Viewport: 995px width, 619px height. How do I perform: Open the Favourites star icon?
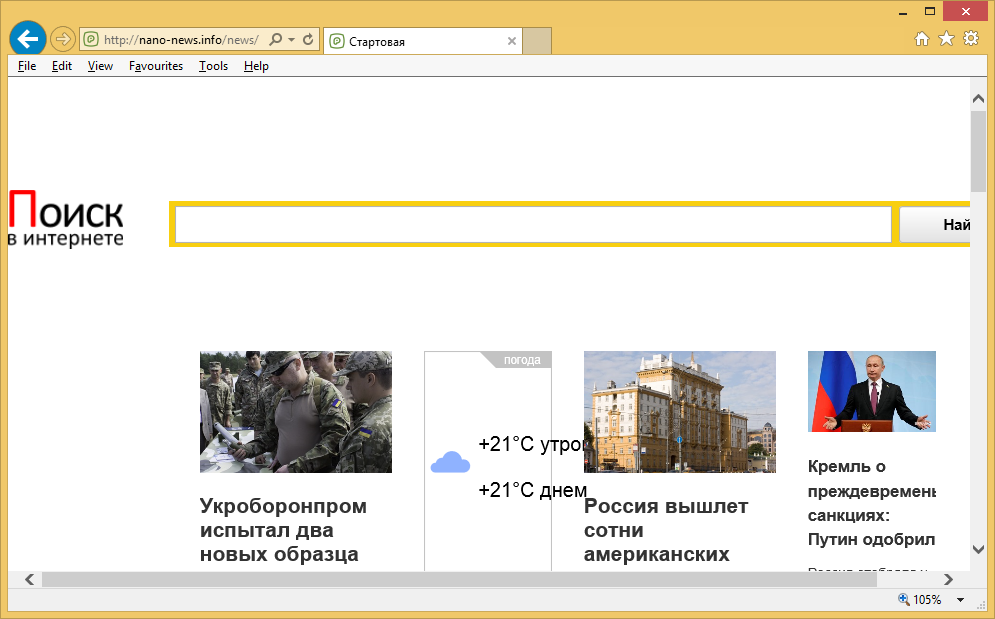(x=946, y=39)
